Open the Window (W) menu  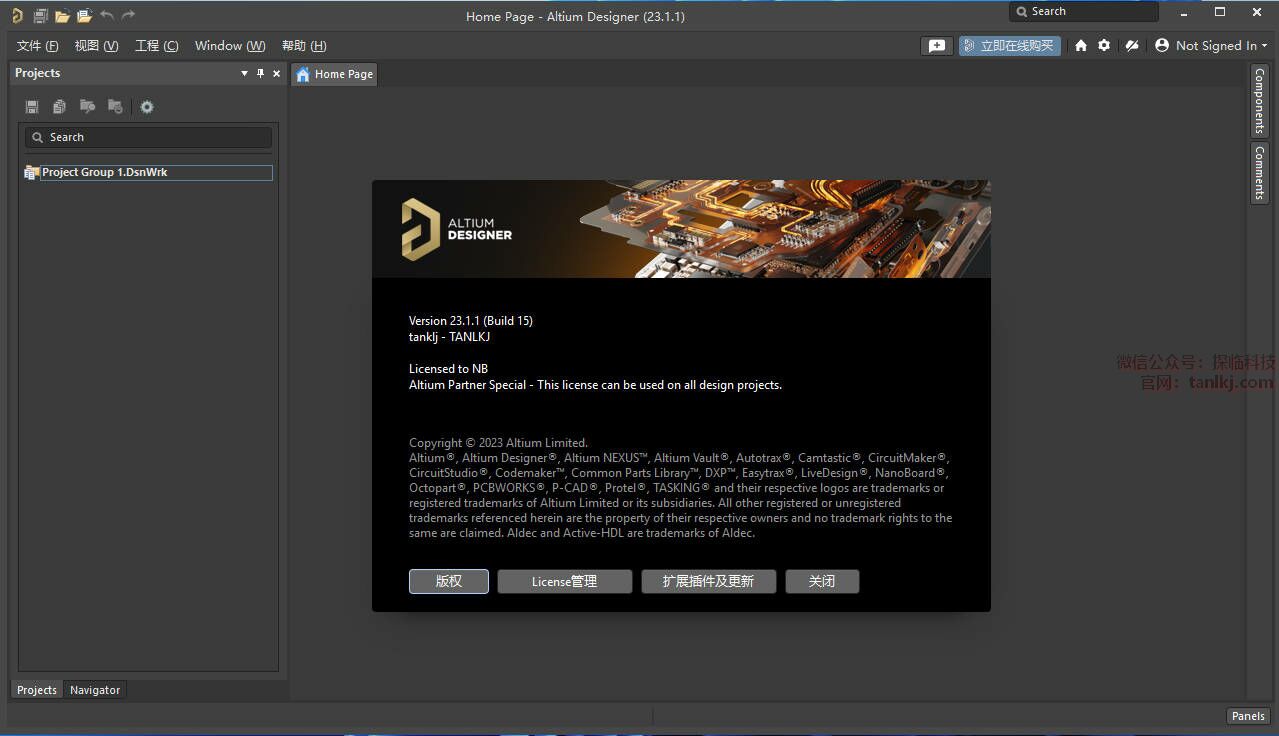(x=230, y=46)
